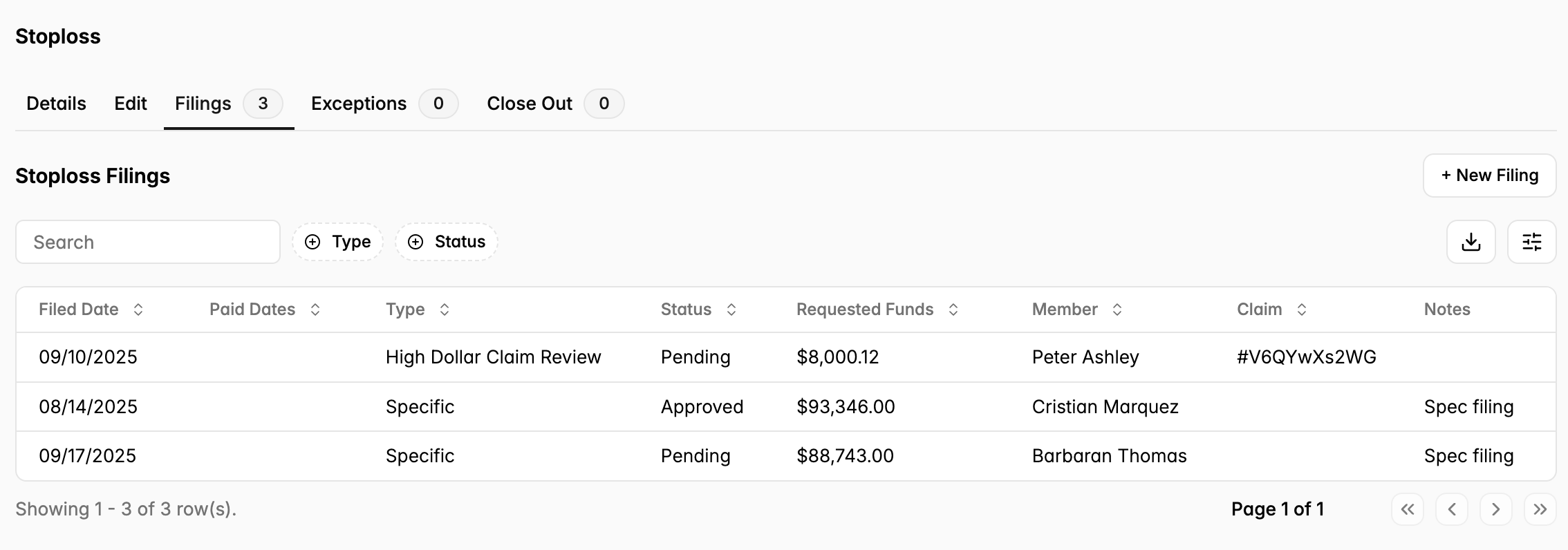This screenshot has height=550, width=1568.
Task: Click the Approved status cell
Action: [x=702, y=407]
